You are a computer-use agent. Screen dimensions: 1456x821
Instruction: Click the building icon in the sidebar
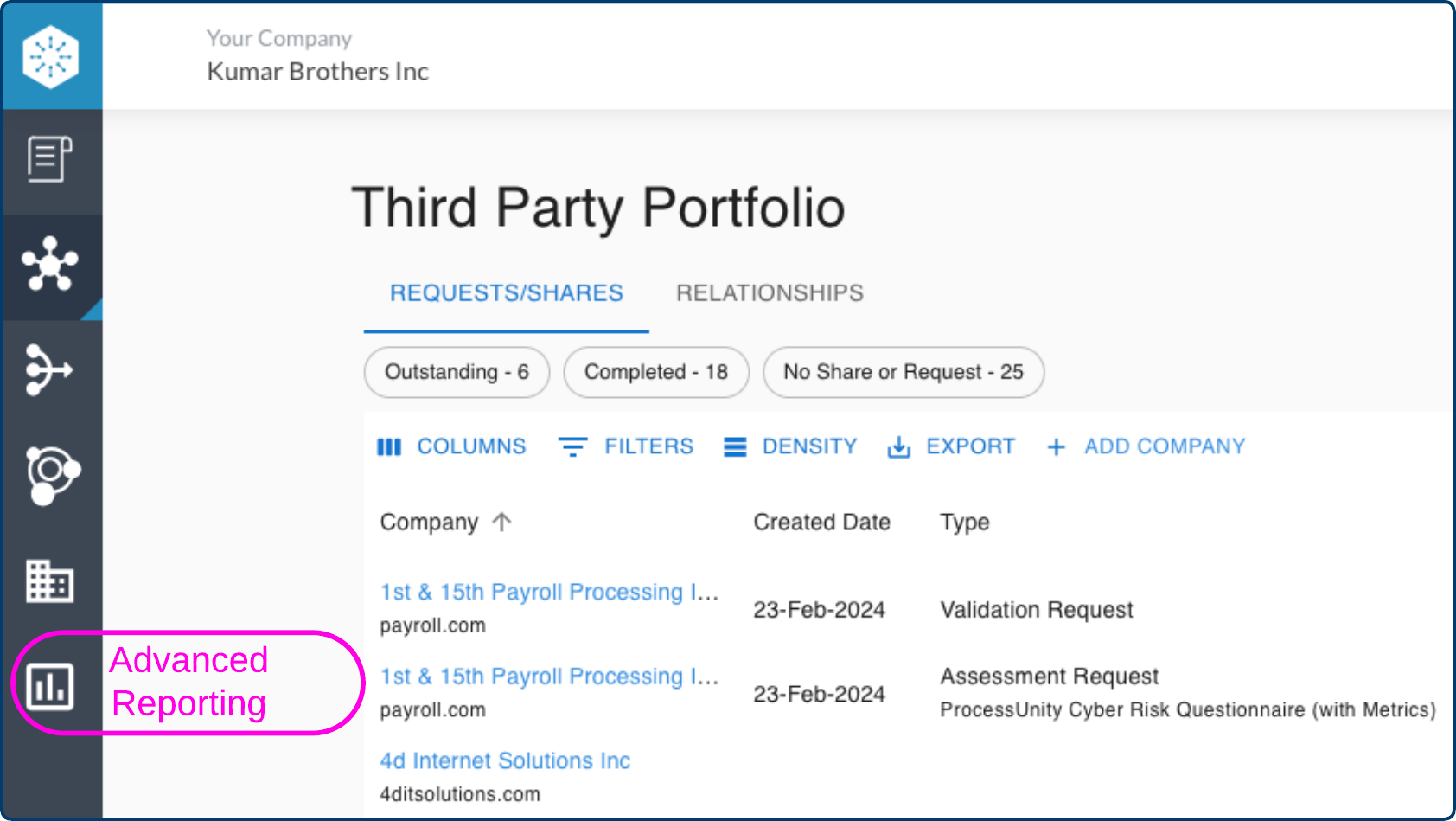click(49, 580)
